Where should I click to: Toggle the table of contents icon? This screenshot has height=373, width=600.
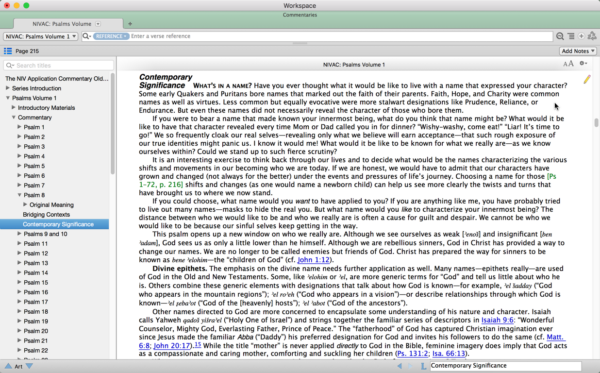pos(8,51)
